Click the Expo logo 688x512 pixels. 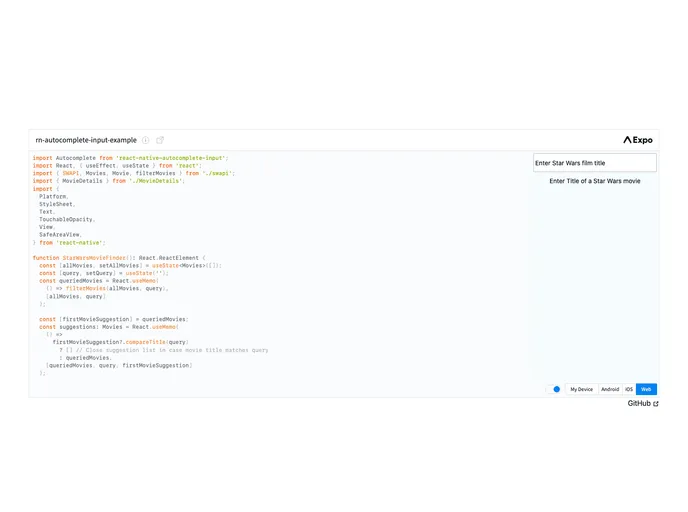pos(638,140)
